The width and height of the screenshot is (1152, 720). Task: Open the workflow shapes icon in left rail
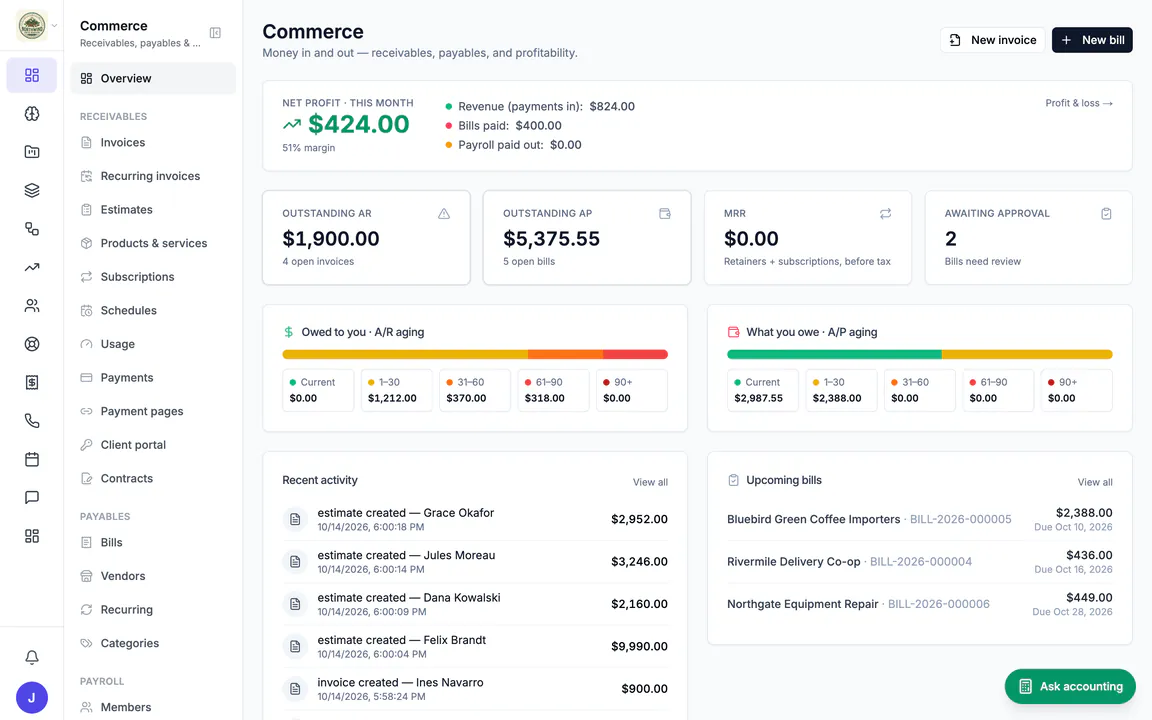[x=32, y=228]
